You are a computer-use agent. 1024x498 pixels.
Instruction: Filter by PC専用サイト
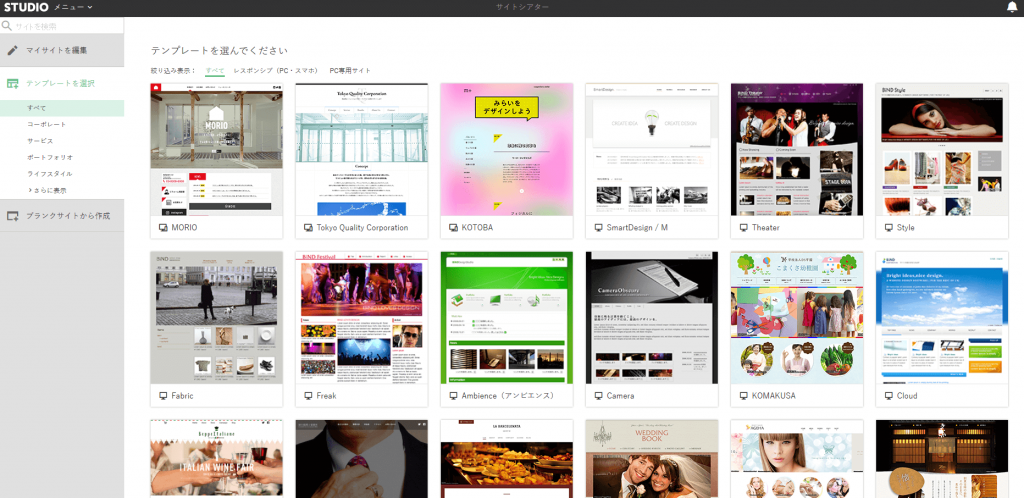point(349,70)
